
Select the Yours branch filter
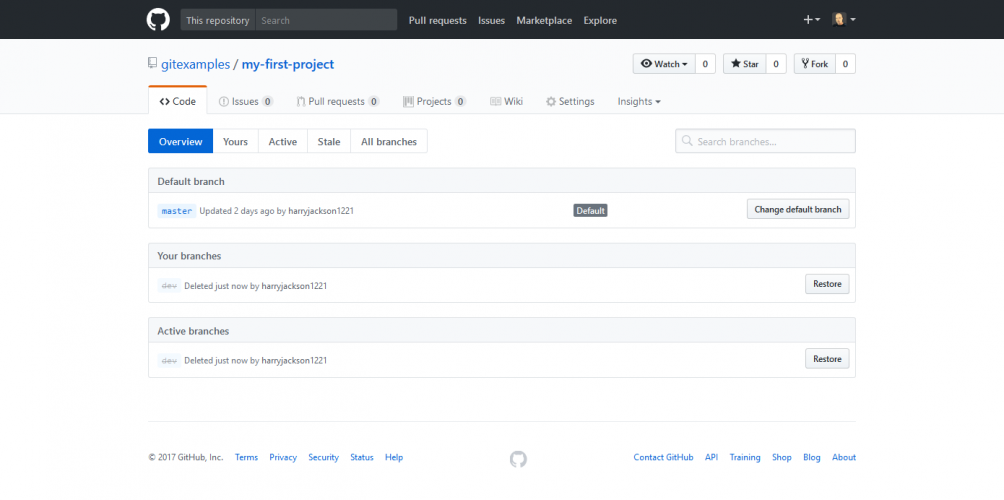tap(235, 141)
